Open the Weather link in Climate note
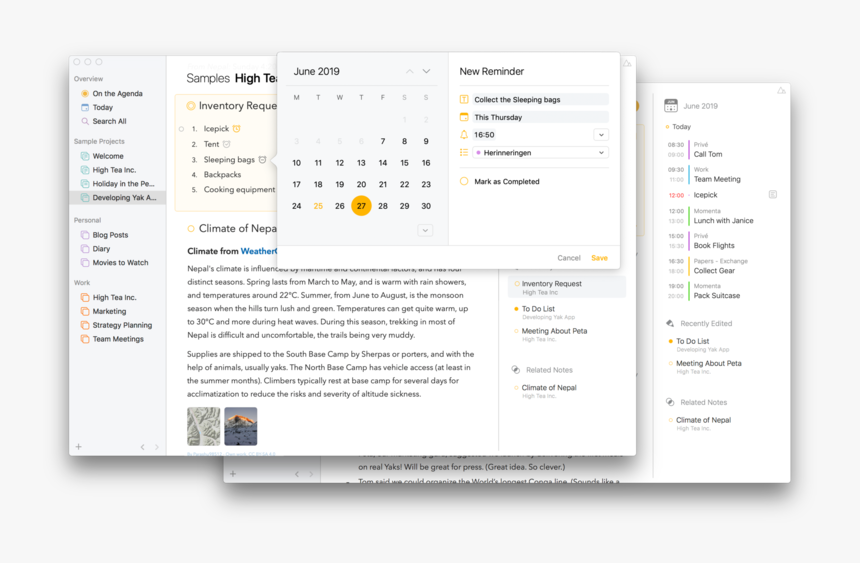The width and height of the screenshot is (860, 563). click(259, 251)
